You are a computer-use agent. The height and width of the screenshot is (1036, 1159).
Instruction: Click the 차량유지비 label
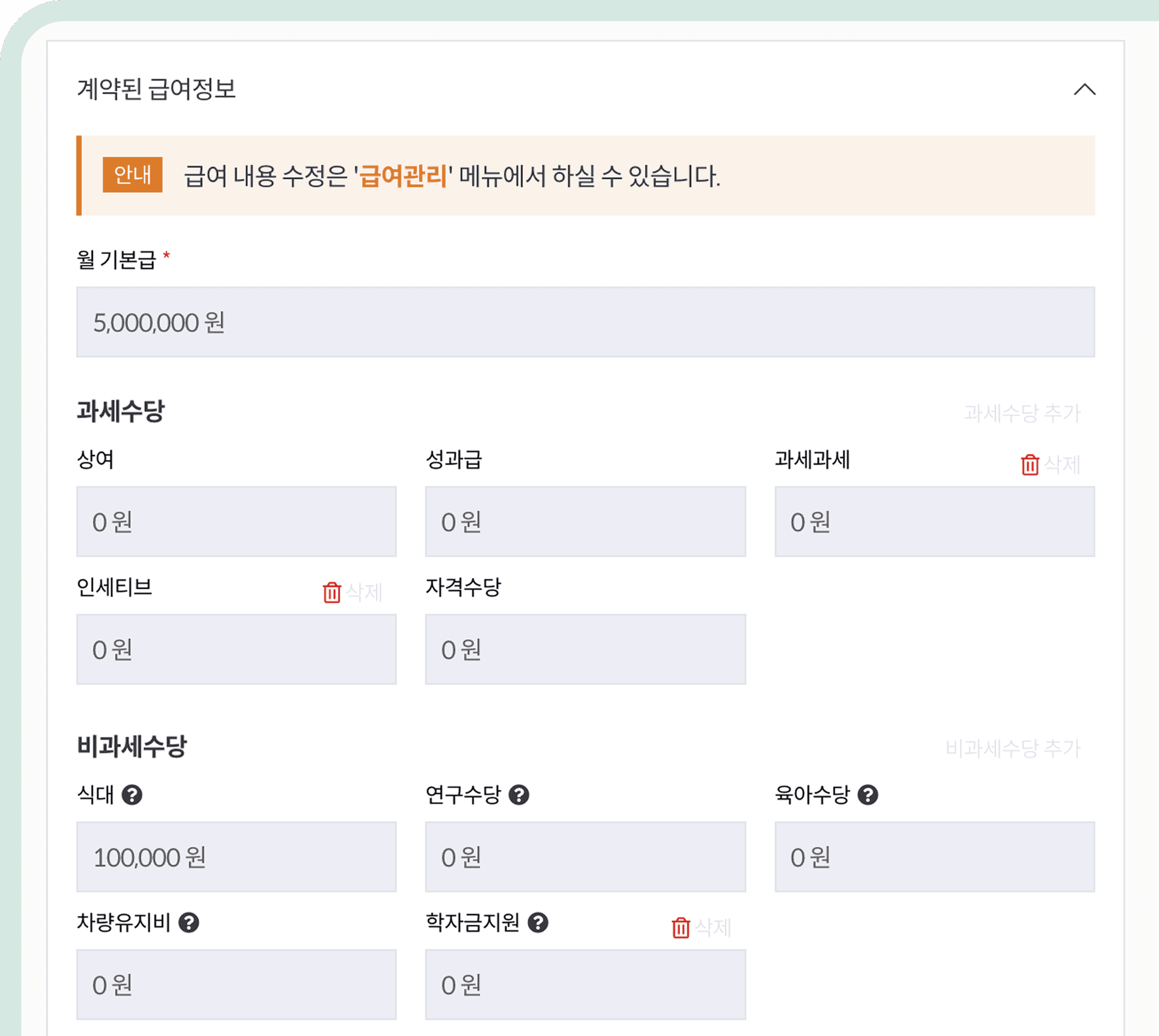point(124,922)
